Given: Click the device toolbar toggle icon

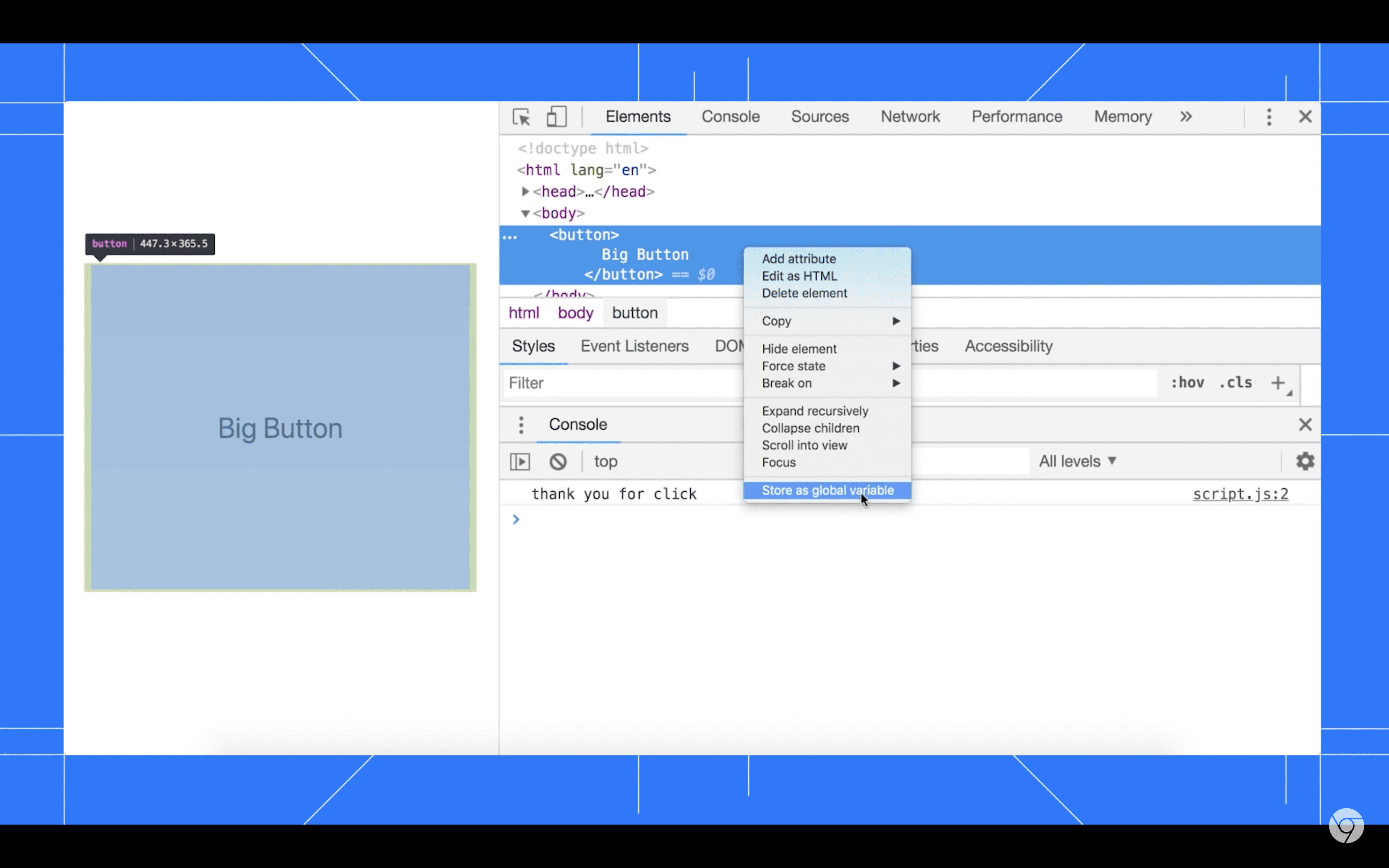Looking at the screenshot, I should click(556, 116).
